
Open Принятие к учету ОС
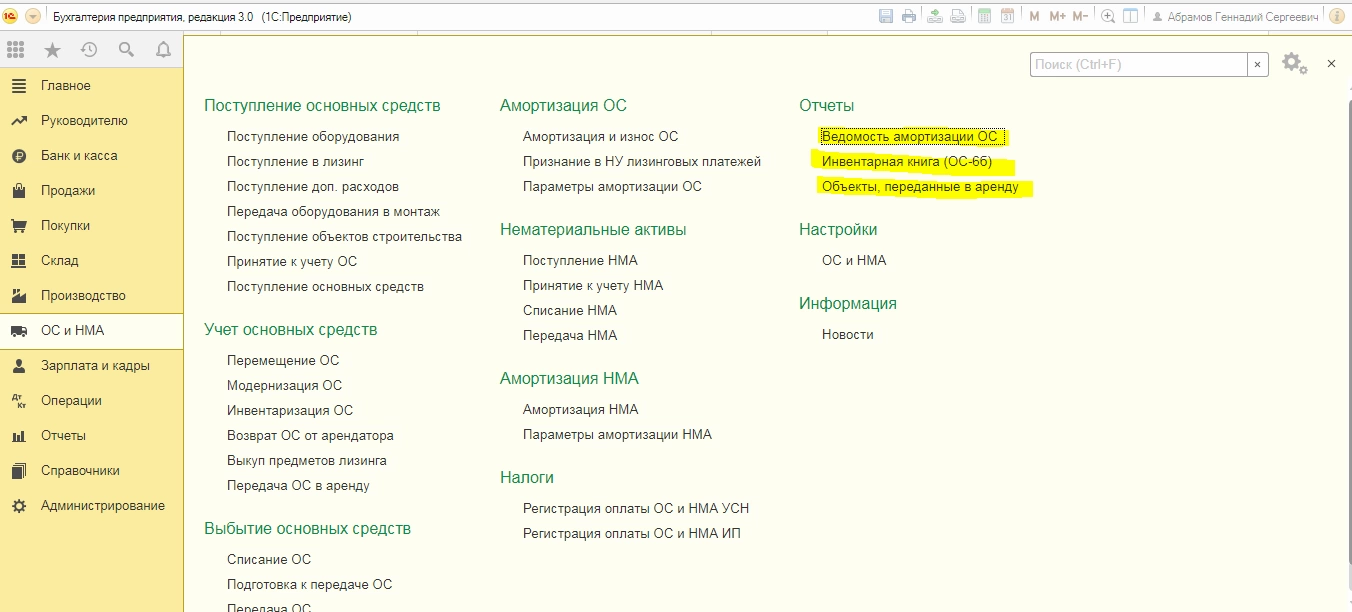292,262
